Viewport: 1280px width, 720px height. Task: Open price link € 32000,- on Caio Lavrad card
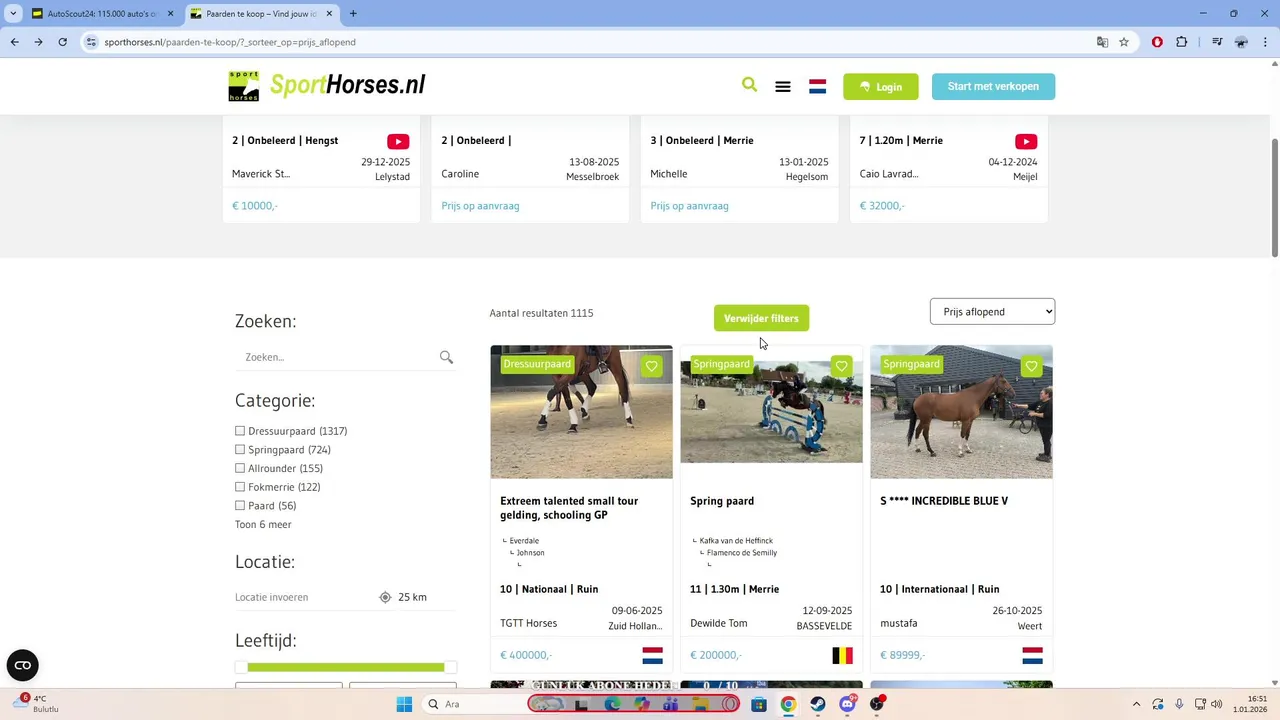(x=882, y=206)
